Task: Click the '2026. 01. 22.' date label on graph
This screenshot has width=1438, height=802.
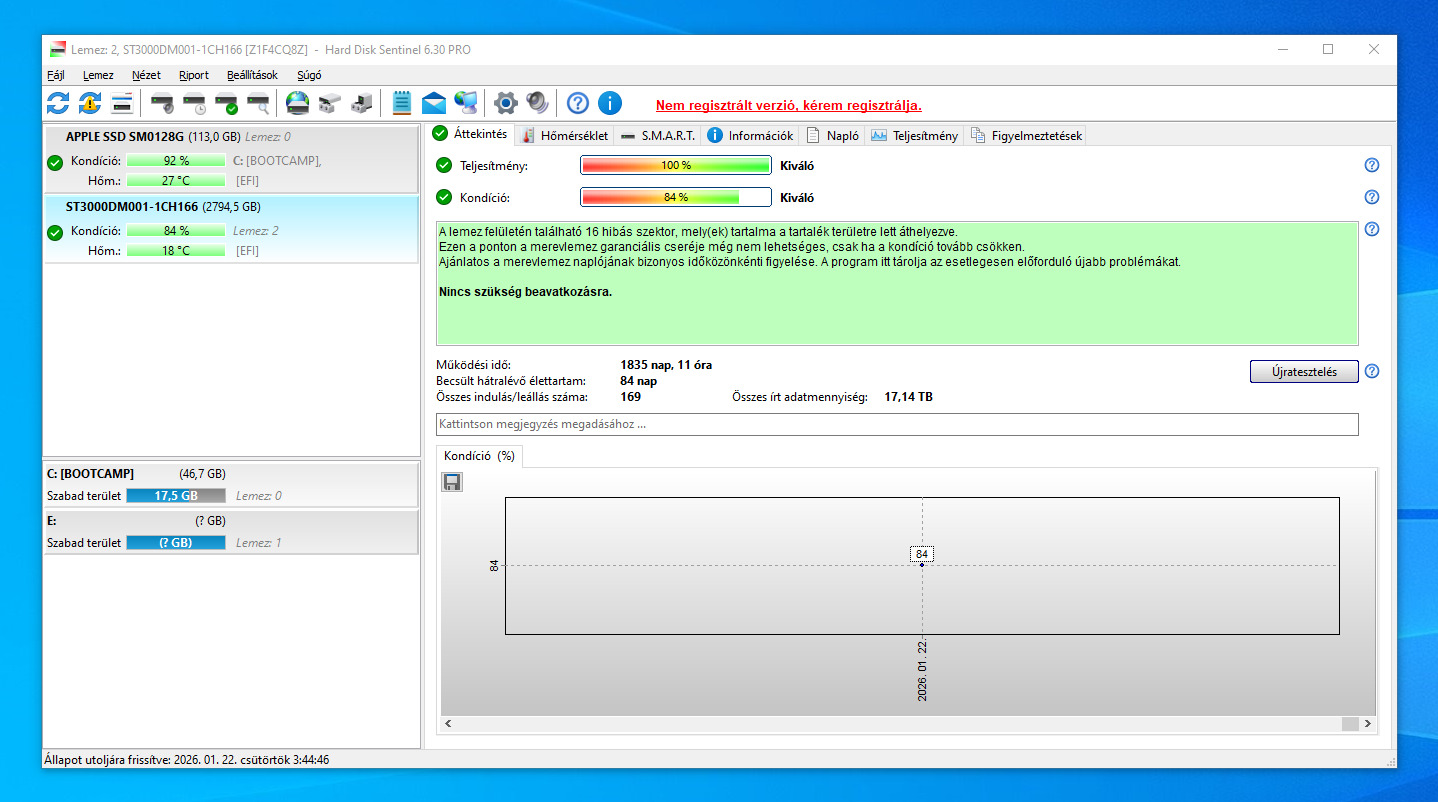Action: (x=922, y=671)
